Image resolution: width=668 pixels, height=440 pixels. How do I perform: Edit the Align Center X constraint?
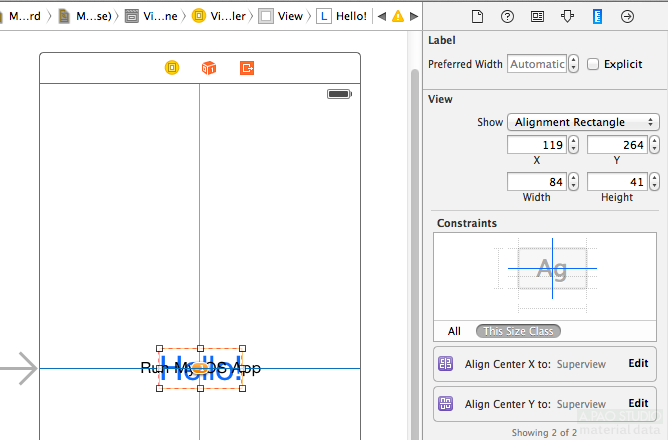pos(638,364)
